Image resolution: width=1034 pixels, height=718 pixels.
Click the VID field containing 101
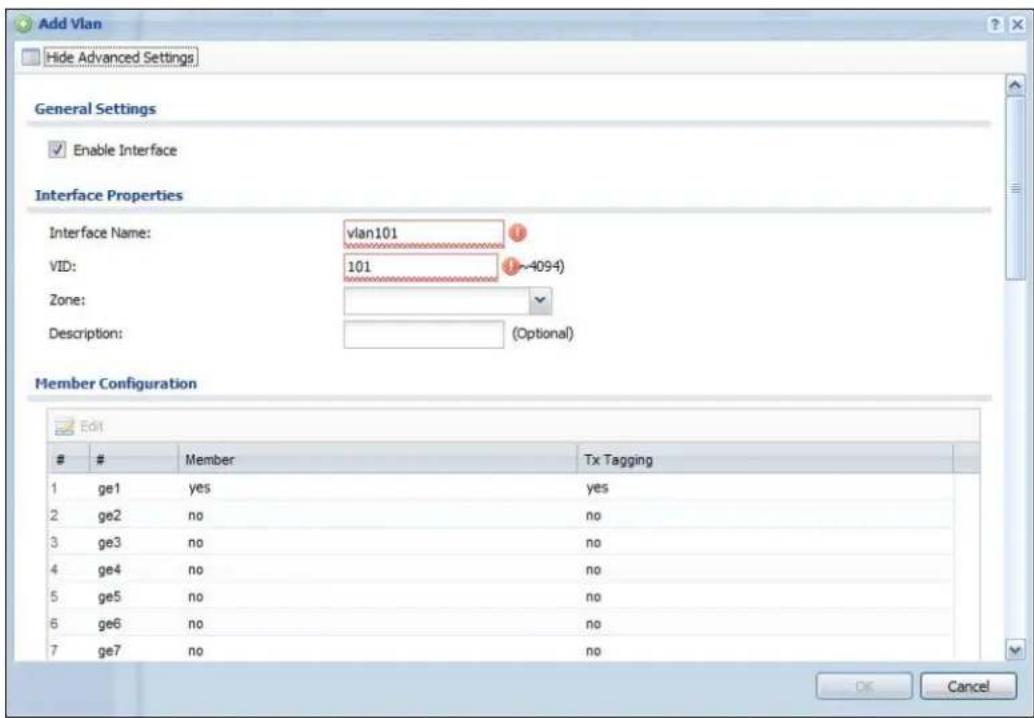tap(421, 267)
